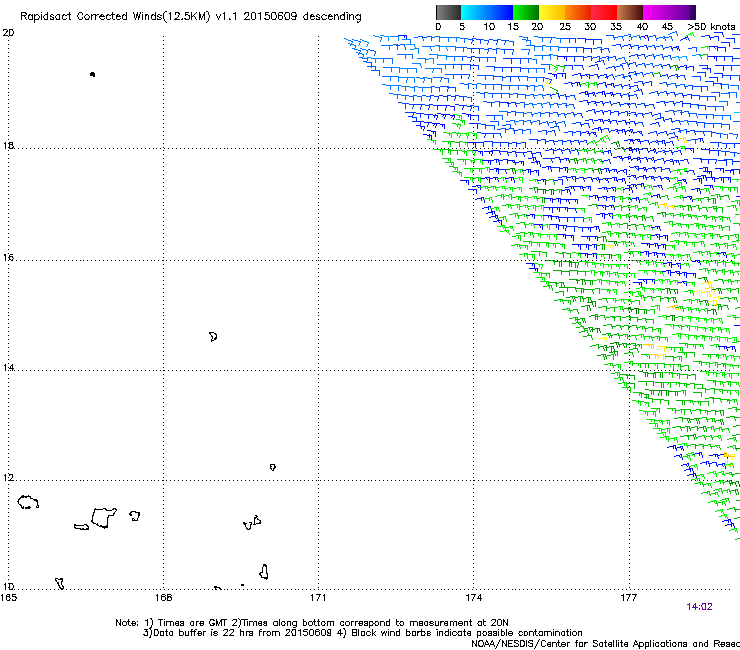The height and width of the screenshot is (650, 740).
Task: Click the tiny island outline just above the 12N line
Action: pos(273,467)
